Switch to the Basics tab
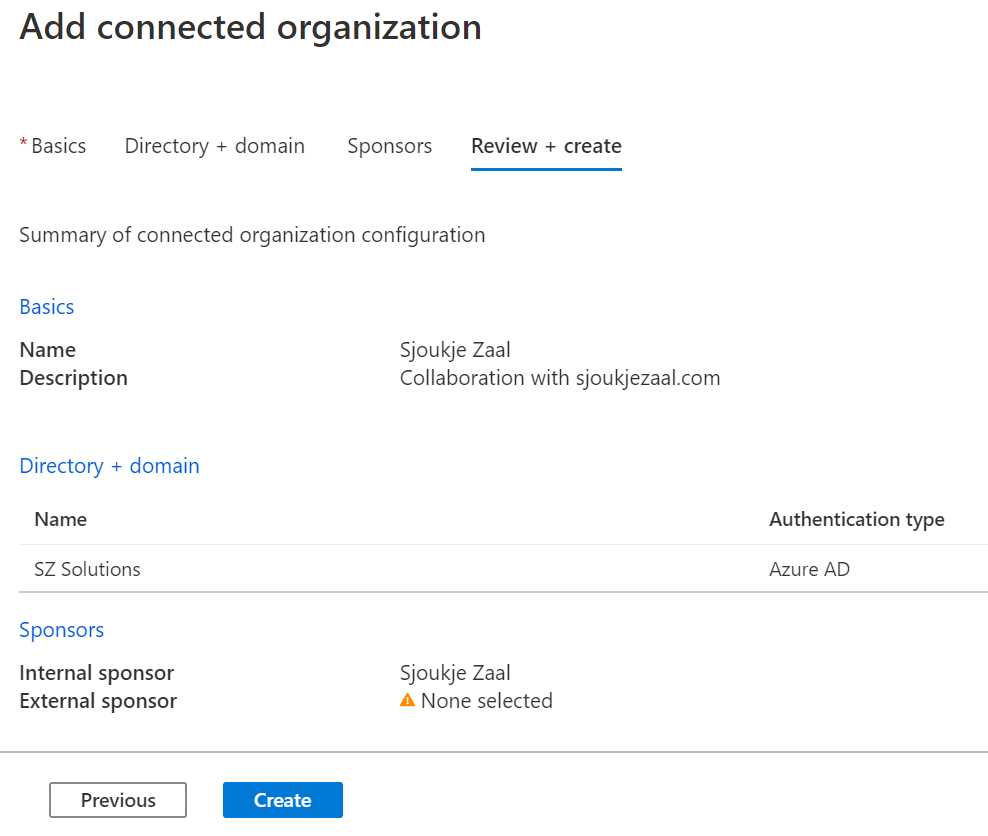Viewport: 988px width, 836px height. click(56, 145)
